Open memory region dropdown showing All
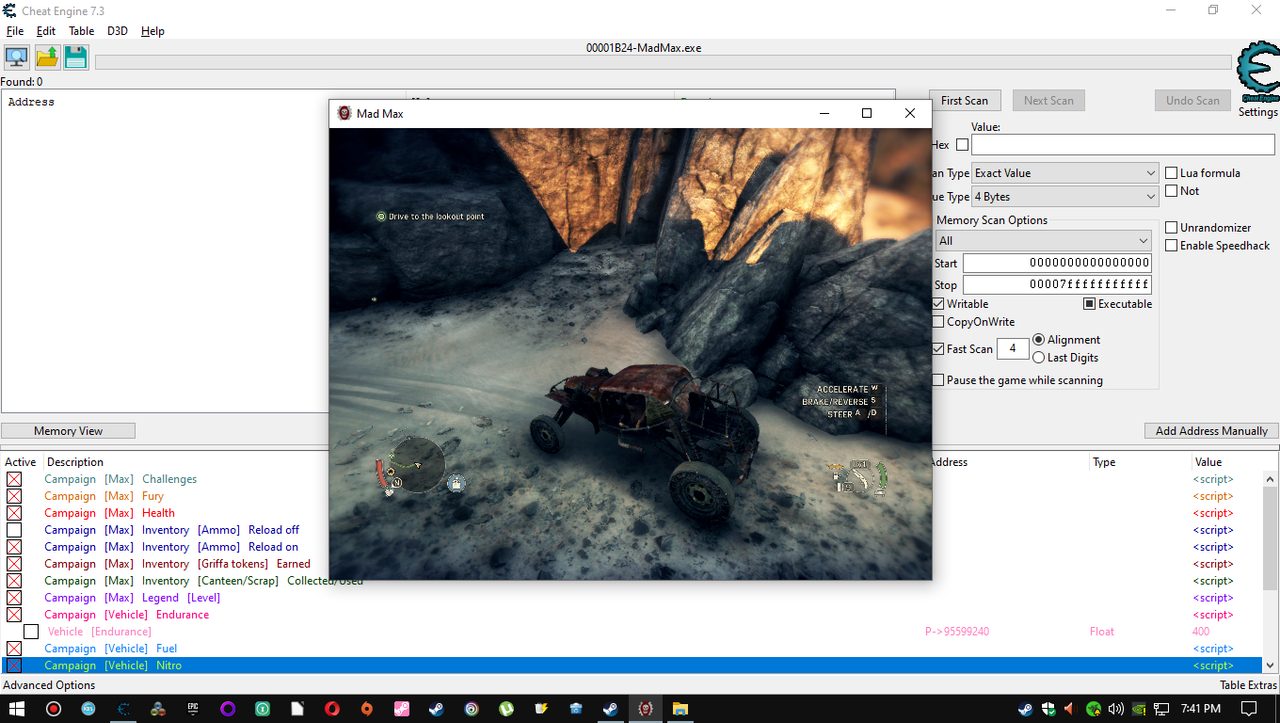Viewport: 1280px width, 723px height. tap(1044, 241)
